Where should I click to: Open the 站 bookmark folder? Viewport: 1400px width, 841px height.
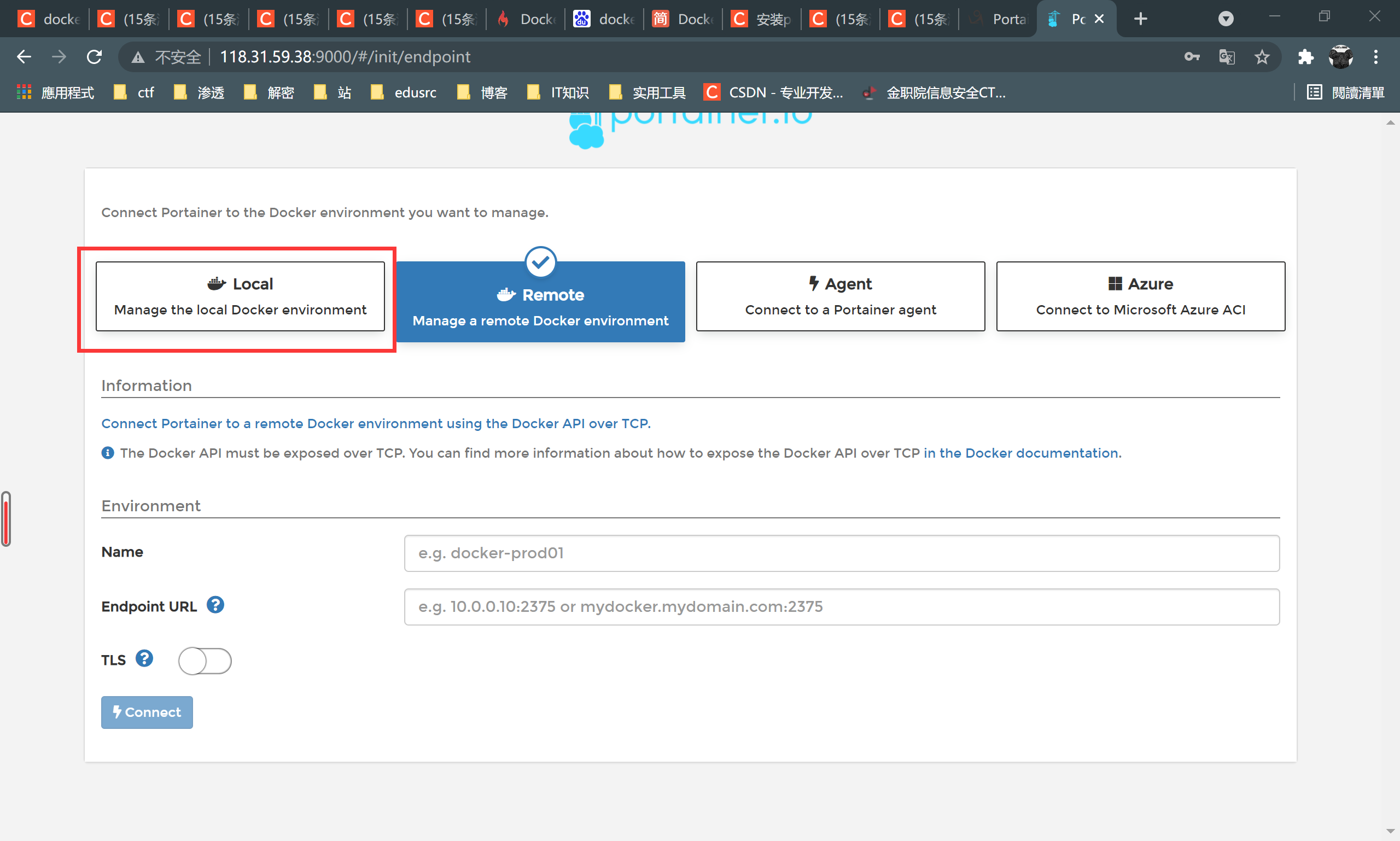click(332, 92)
